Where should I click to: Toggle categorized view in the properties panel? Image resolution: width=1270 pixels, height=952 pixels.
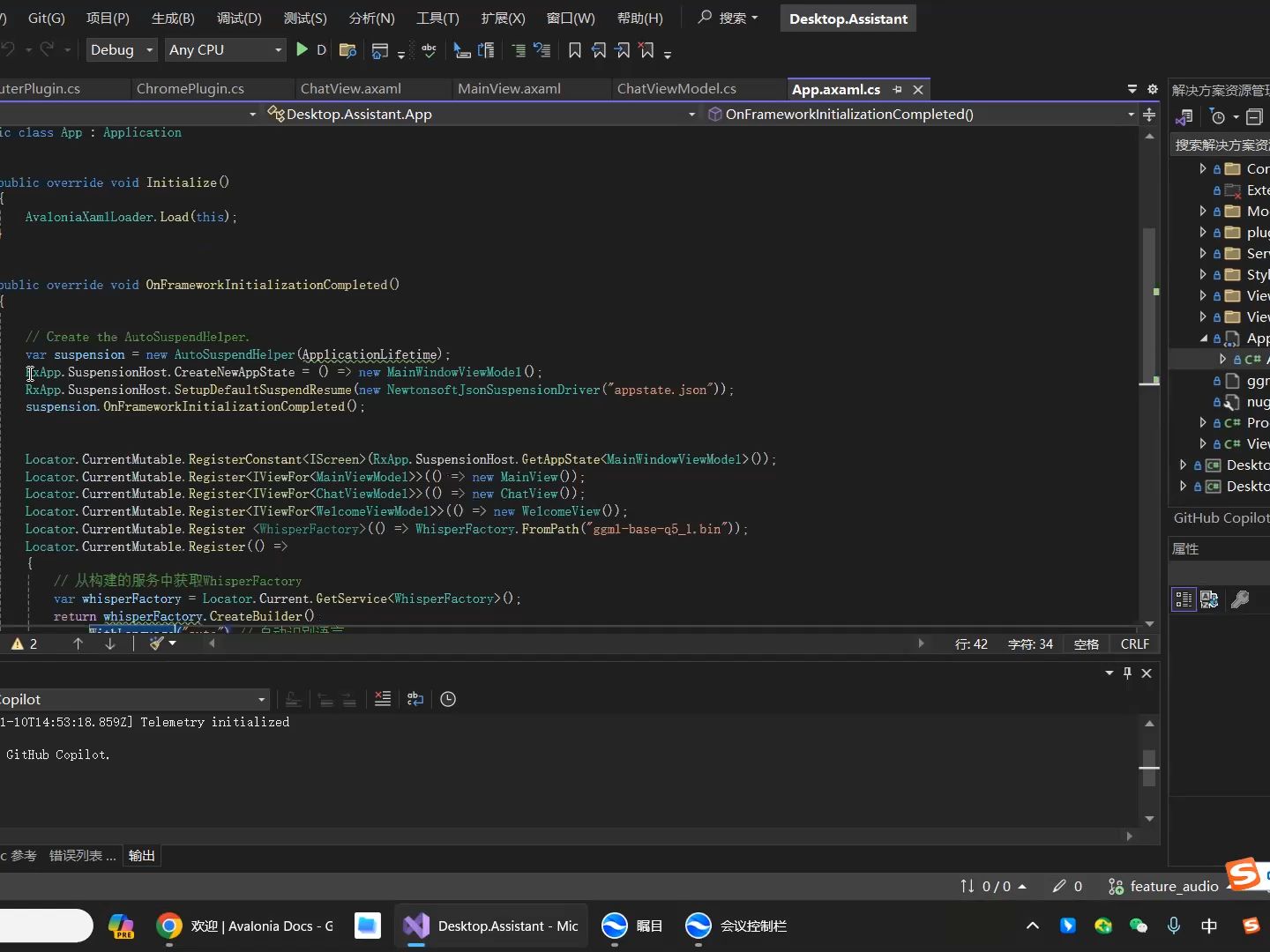[x=1184, y=599]
